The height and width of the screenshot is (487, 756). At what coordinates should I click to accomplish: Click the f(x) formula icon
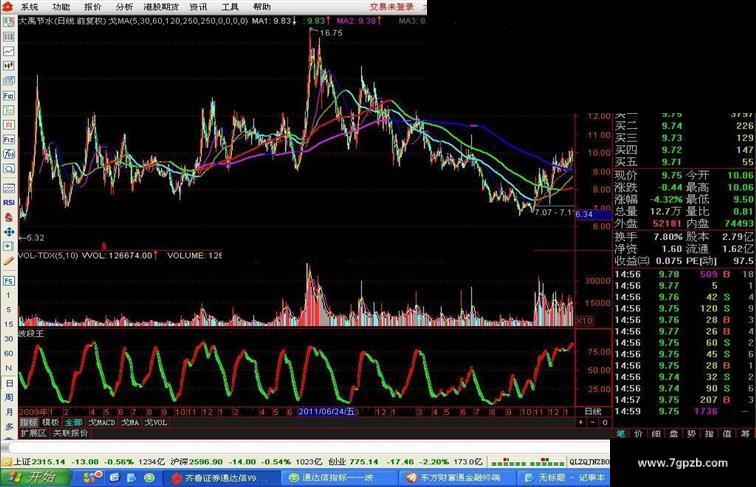click(9, 154)
